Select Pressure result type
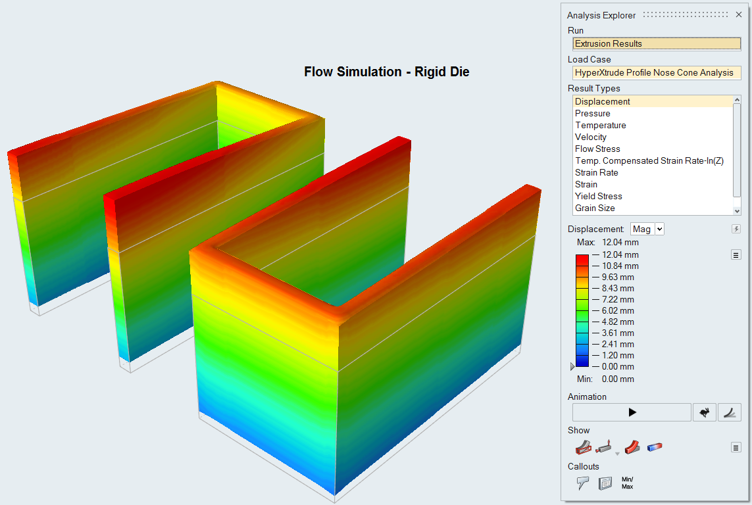752x505 pixels. 592,114
